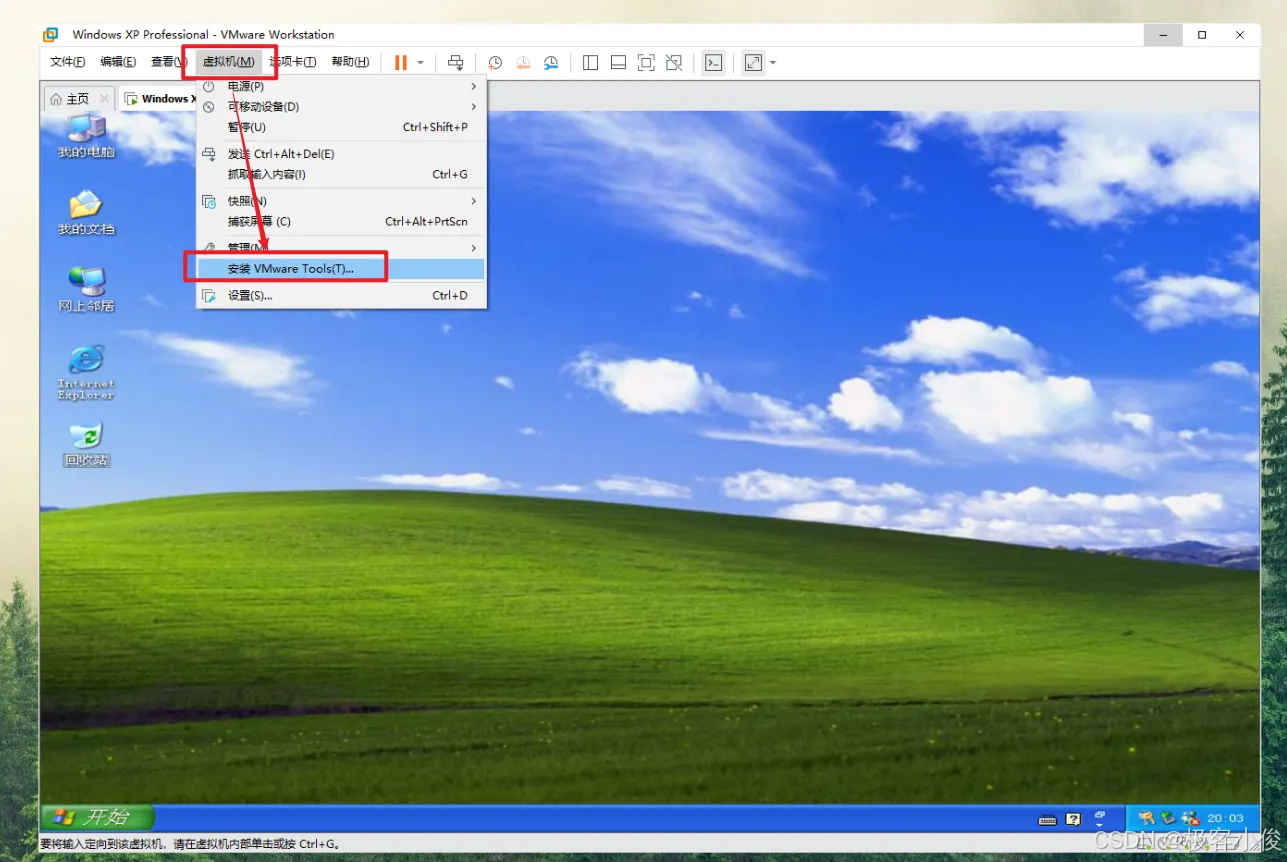Revert to snapshot using the orange clock icon
This screenshot has height=862, width=1287.
click(x=523, y=63)
